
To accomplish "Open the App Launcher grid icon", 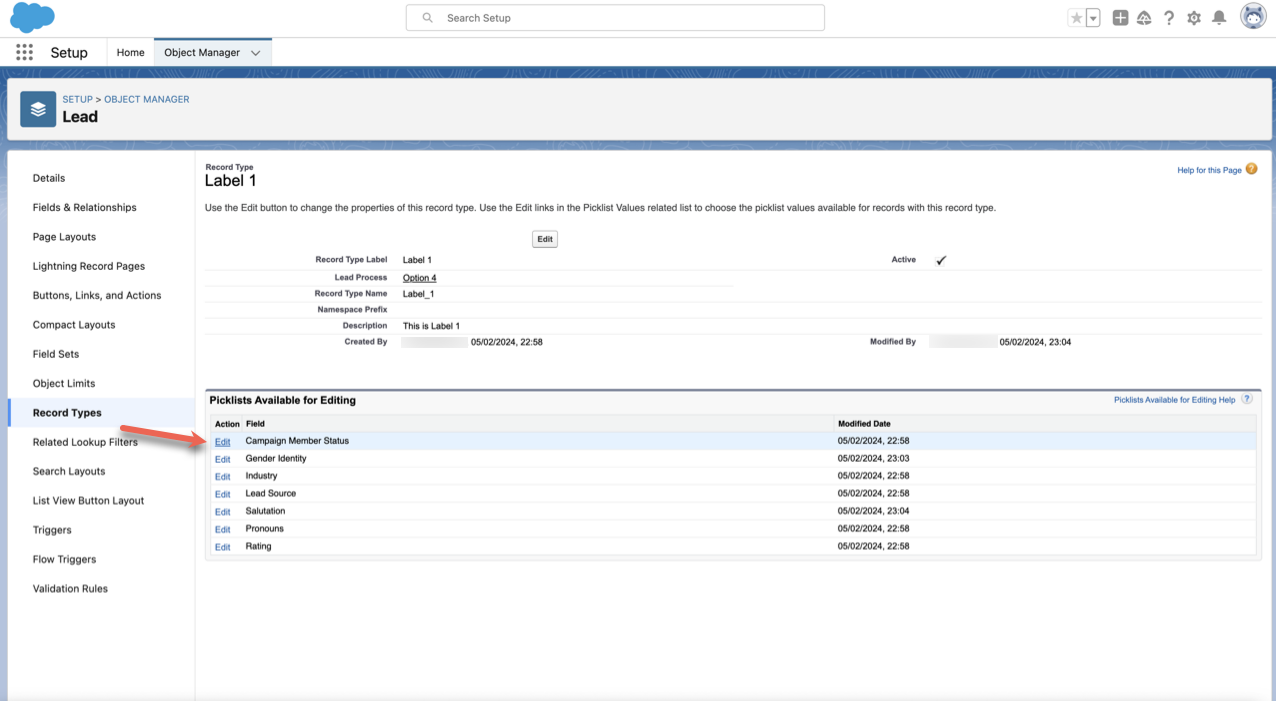I will tap(24, 53).
